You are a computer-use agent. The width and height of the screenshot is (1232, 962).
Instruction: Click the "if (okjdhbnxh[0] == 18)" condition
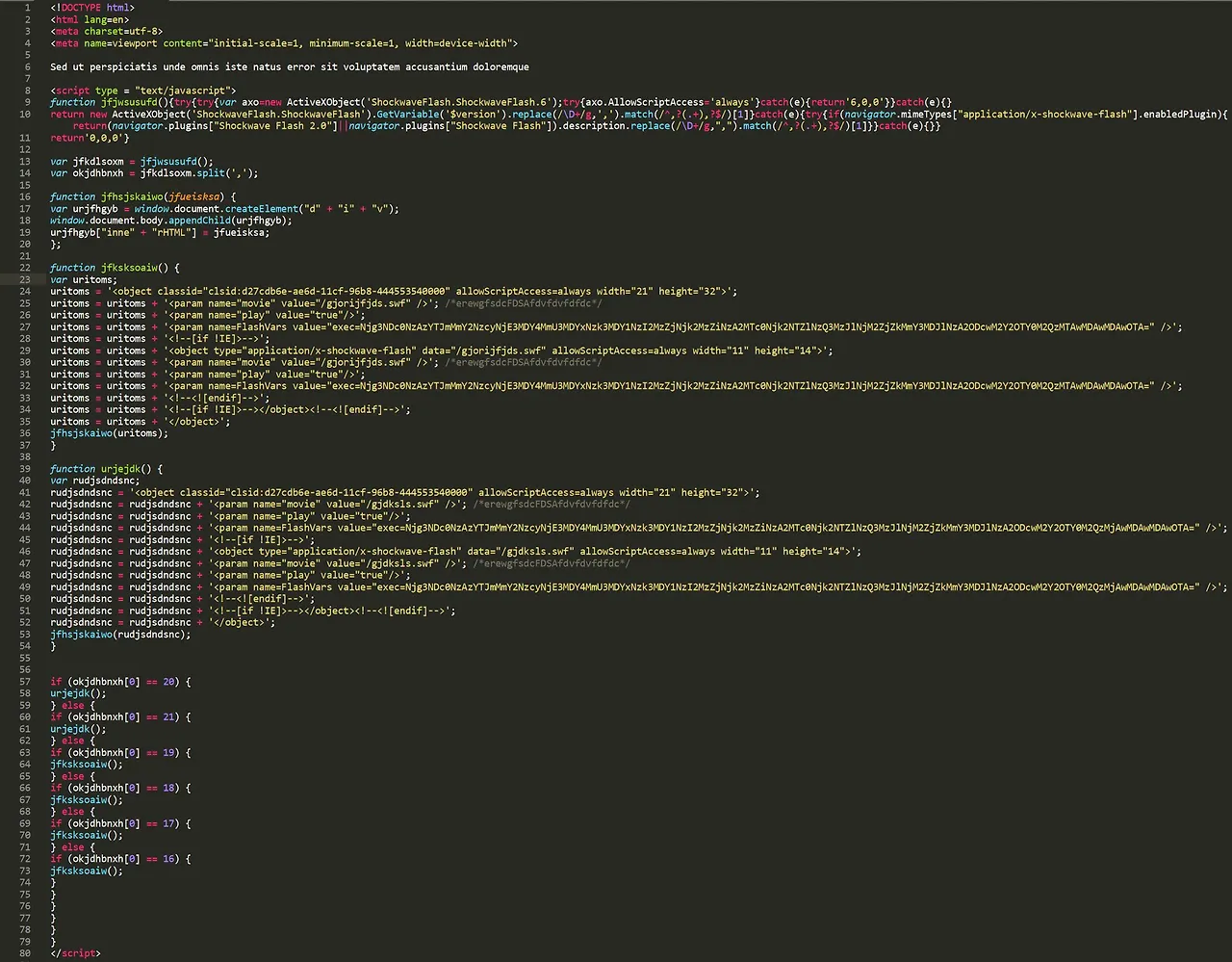coord(120,788)
